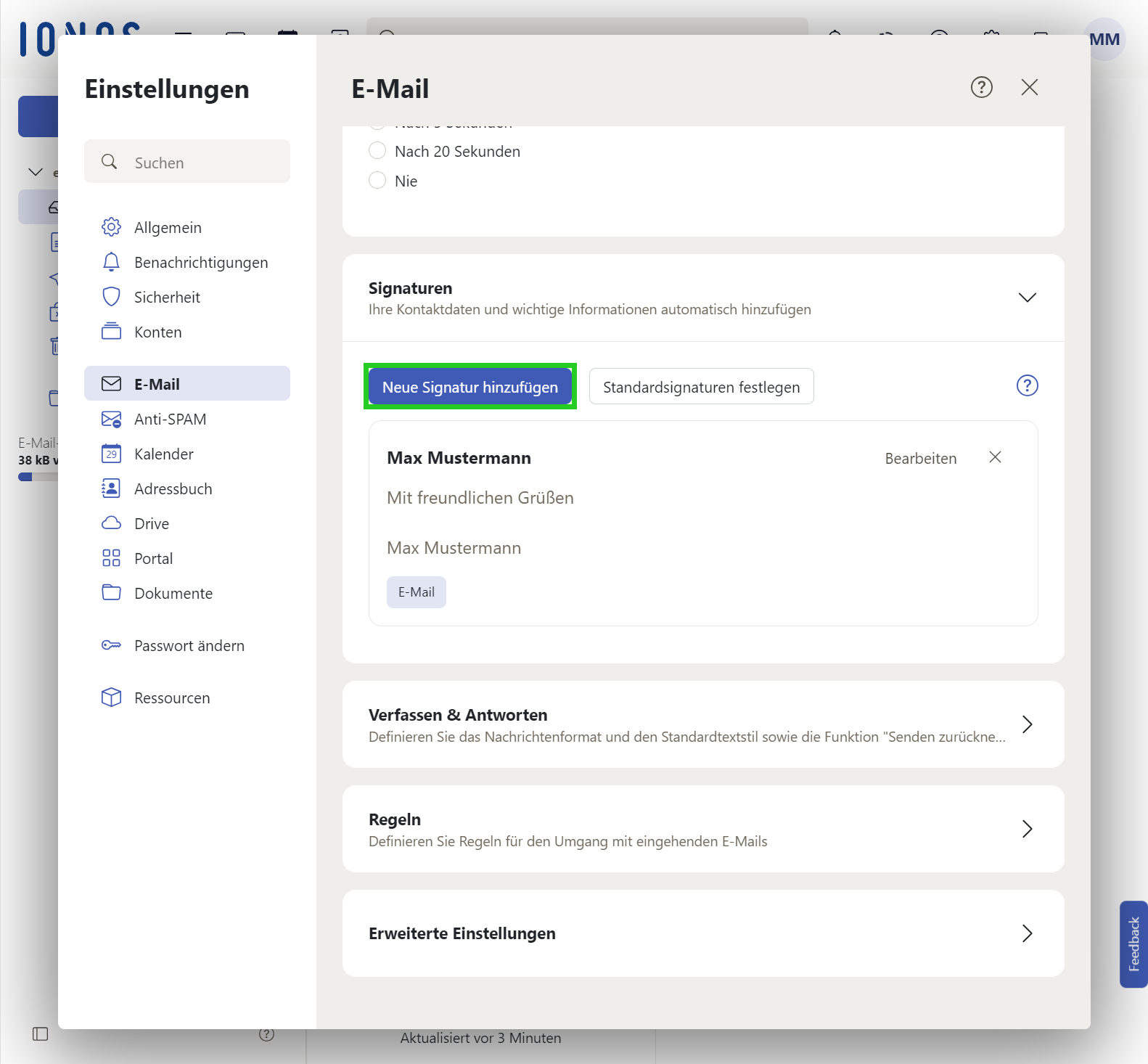The width and height of the screenshot is (1148, 1064).
Task: Click the Passwort ändern key icon
Action: 111,645
